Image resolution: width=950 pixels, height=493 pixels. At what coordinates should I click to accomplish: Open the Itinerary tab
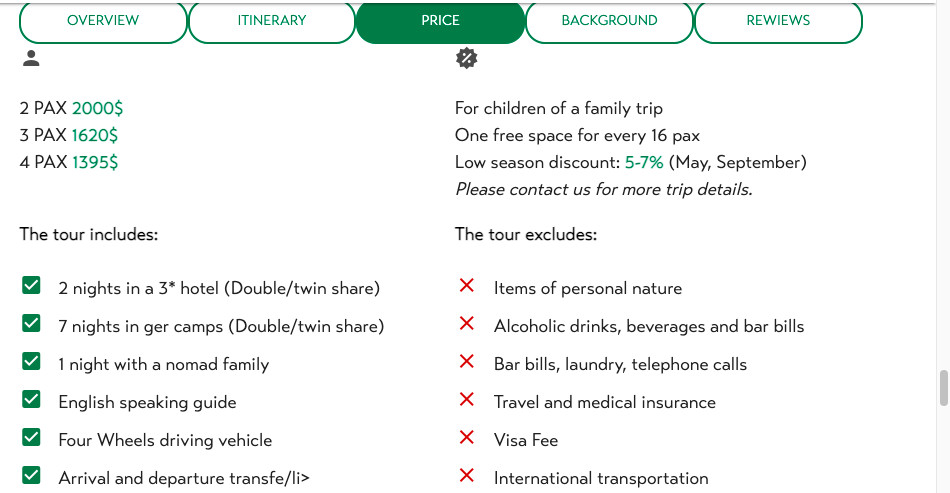pos(271,21)
